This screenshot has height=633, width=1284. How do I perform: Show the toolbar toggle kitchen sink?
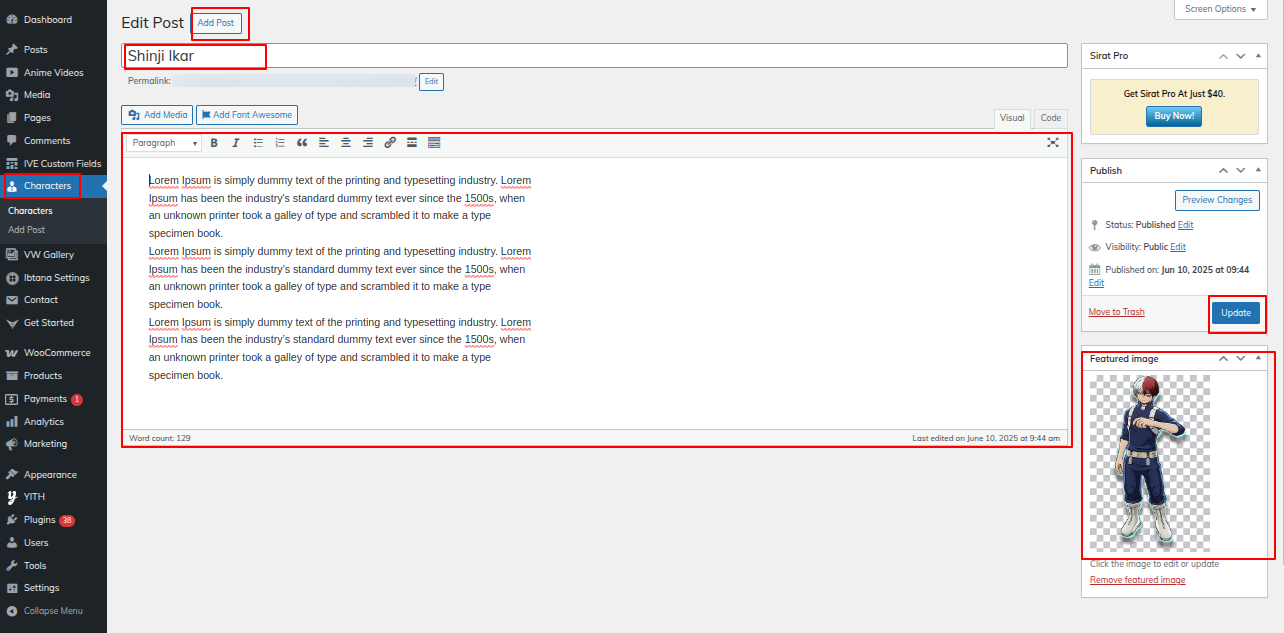pyautogui.click(x=434, y=143)
